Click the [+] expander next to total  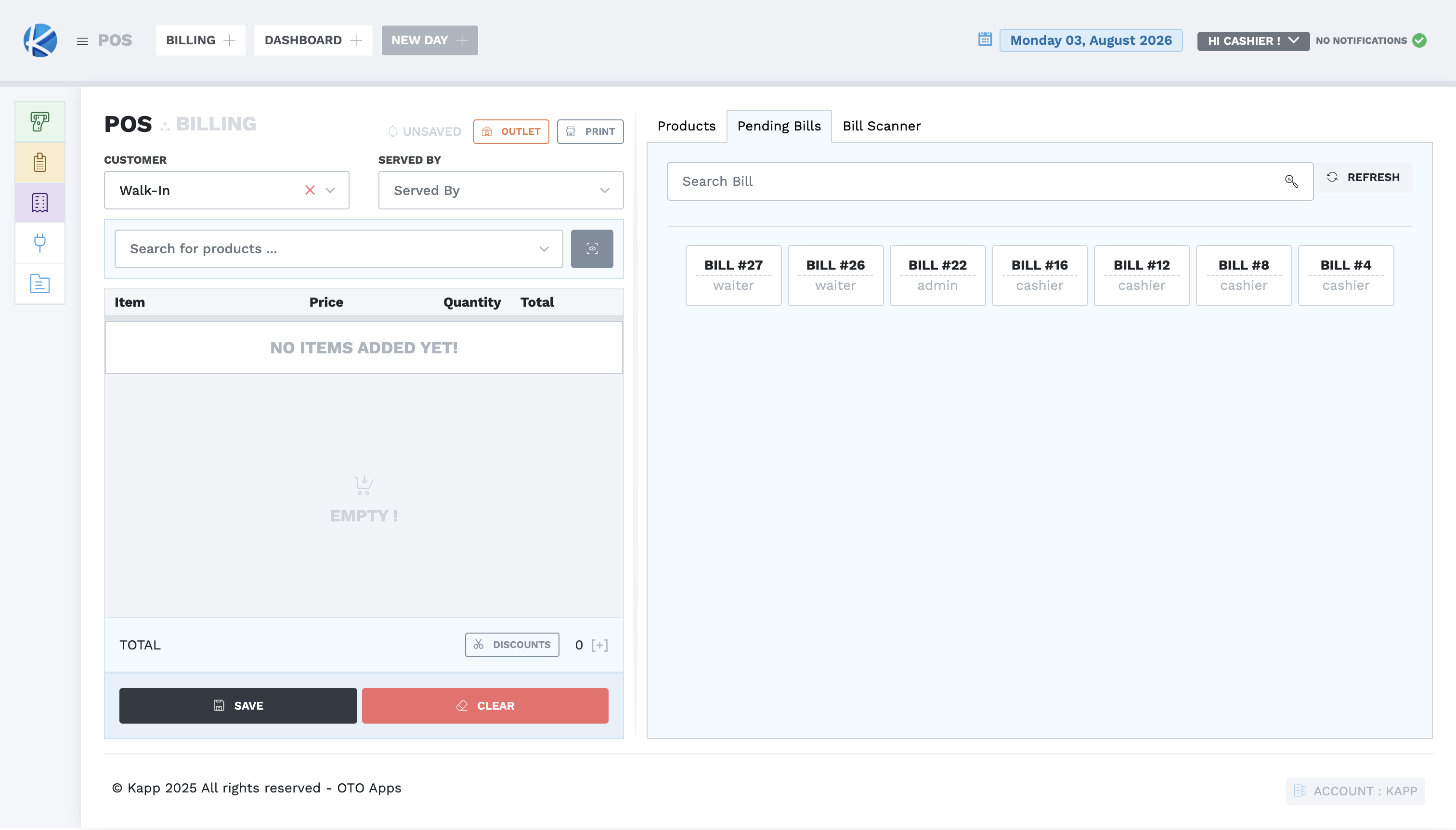tap(599, 645)
